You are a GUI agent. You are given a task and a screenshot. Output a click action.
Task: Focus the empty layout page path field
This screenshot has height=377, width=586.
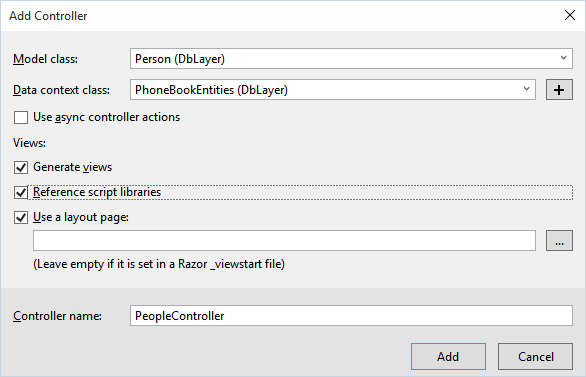[284, 241]
